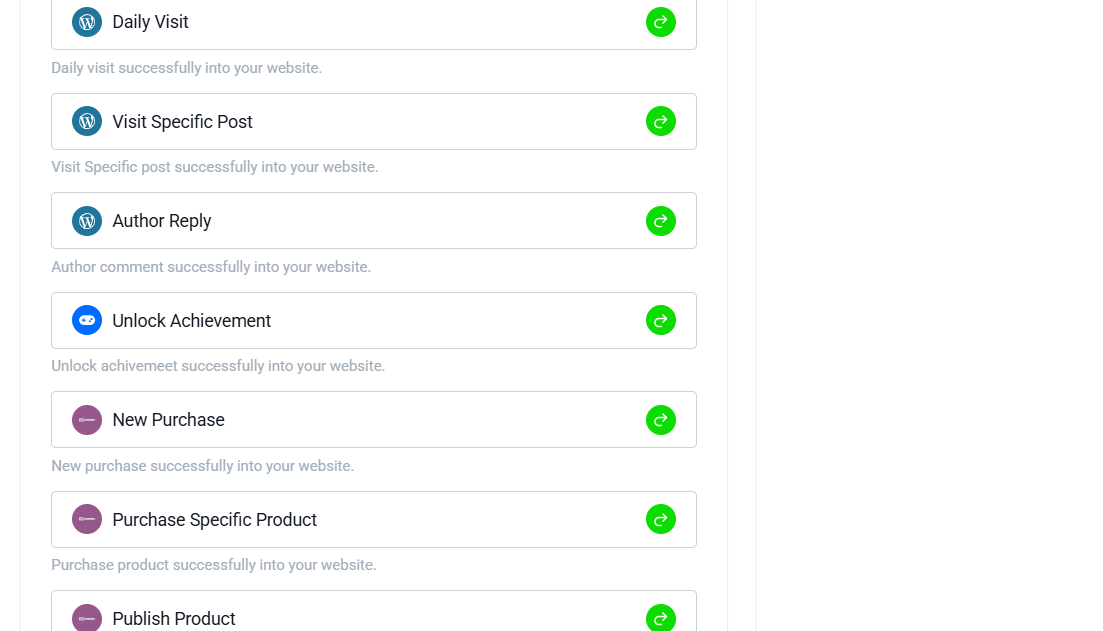Select the Purchase Specific Product label

(x=215, y=520)
